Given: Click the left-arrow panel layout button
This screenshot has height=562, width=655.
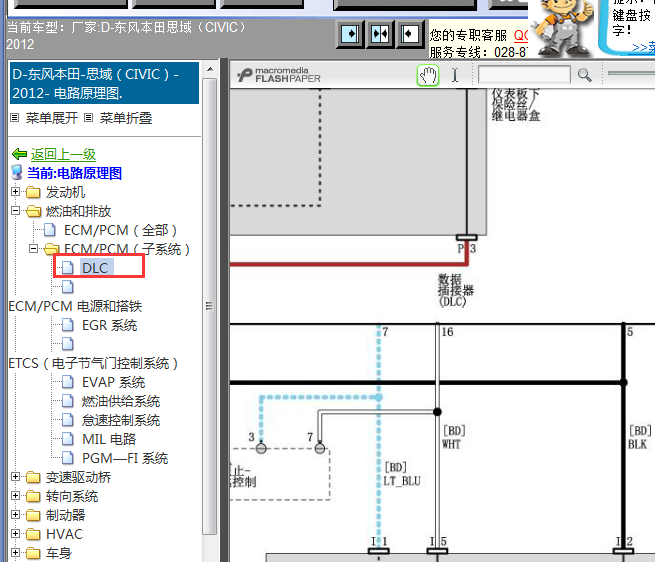Looking at the screenshot, I should pos(409,34).
